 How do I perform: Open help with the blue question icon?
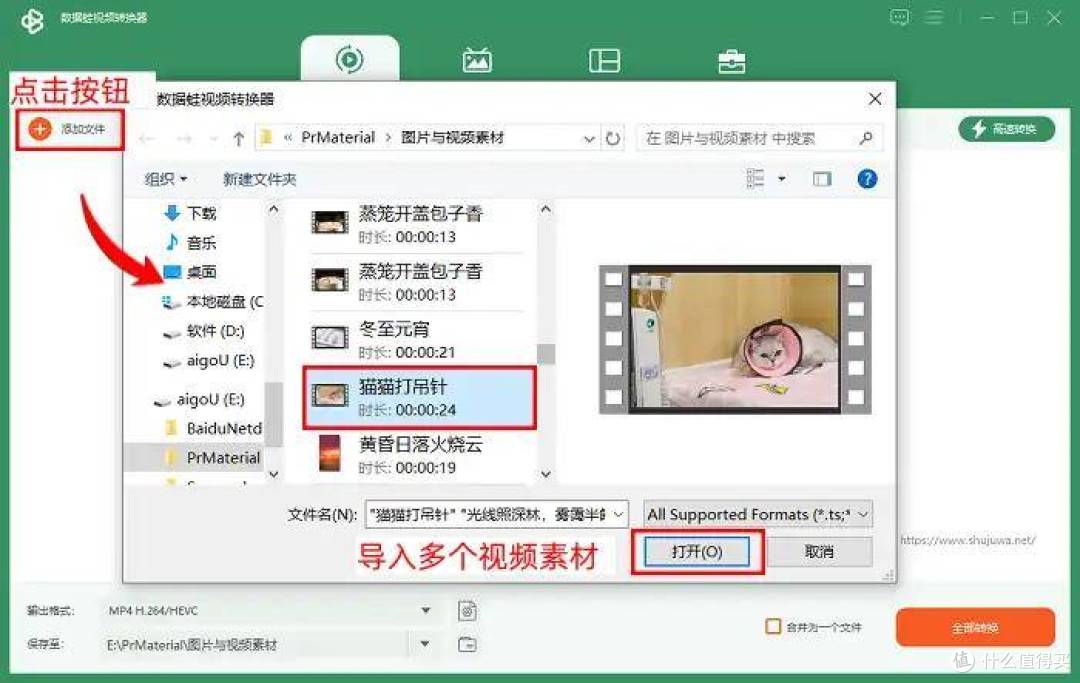pos(866,179)
